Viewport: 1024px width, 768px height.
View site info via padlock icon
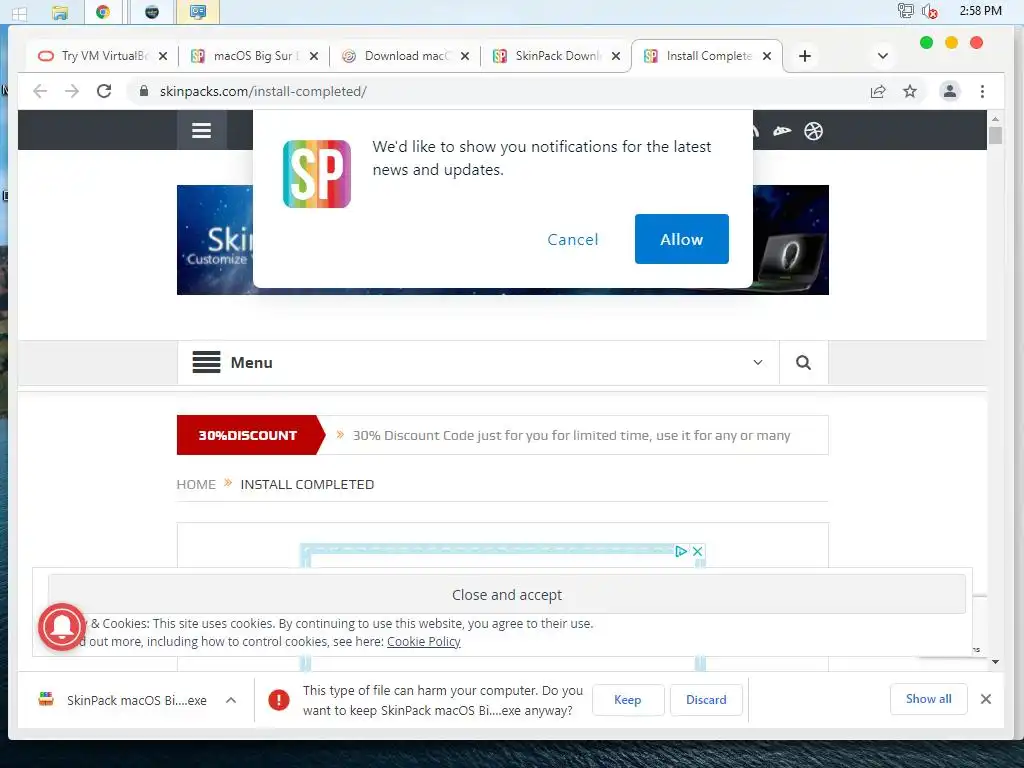click(x=144, y=91)
